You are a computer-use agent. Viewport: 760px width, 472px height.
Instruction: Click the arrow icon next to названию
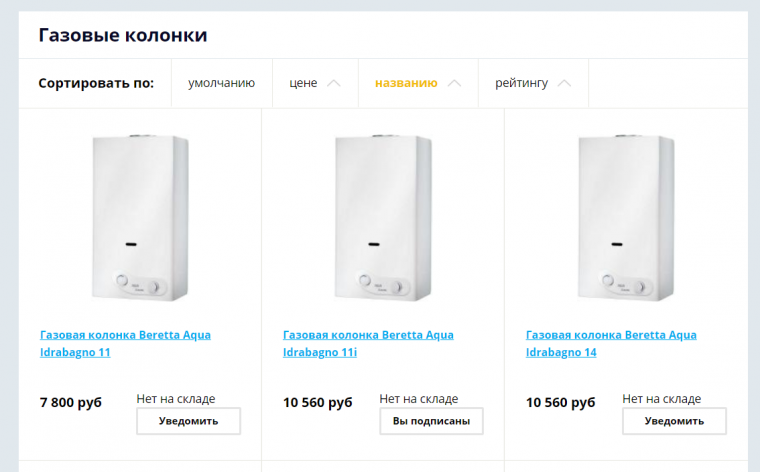(x=454, y=83)
